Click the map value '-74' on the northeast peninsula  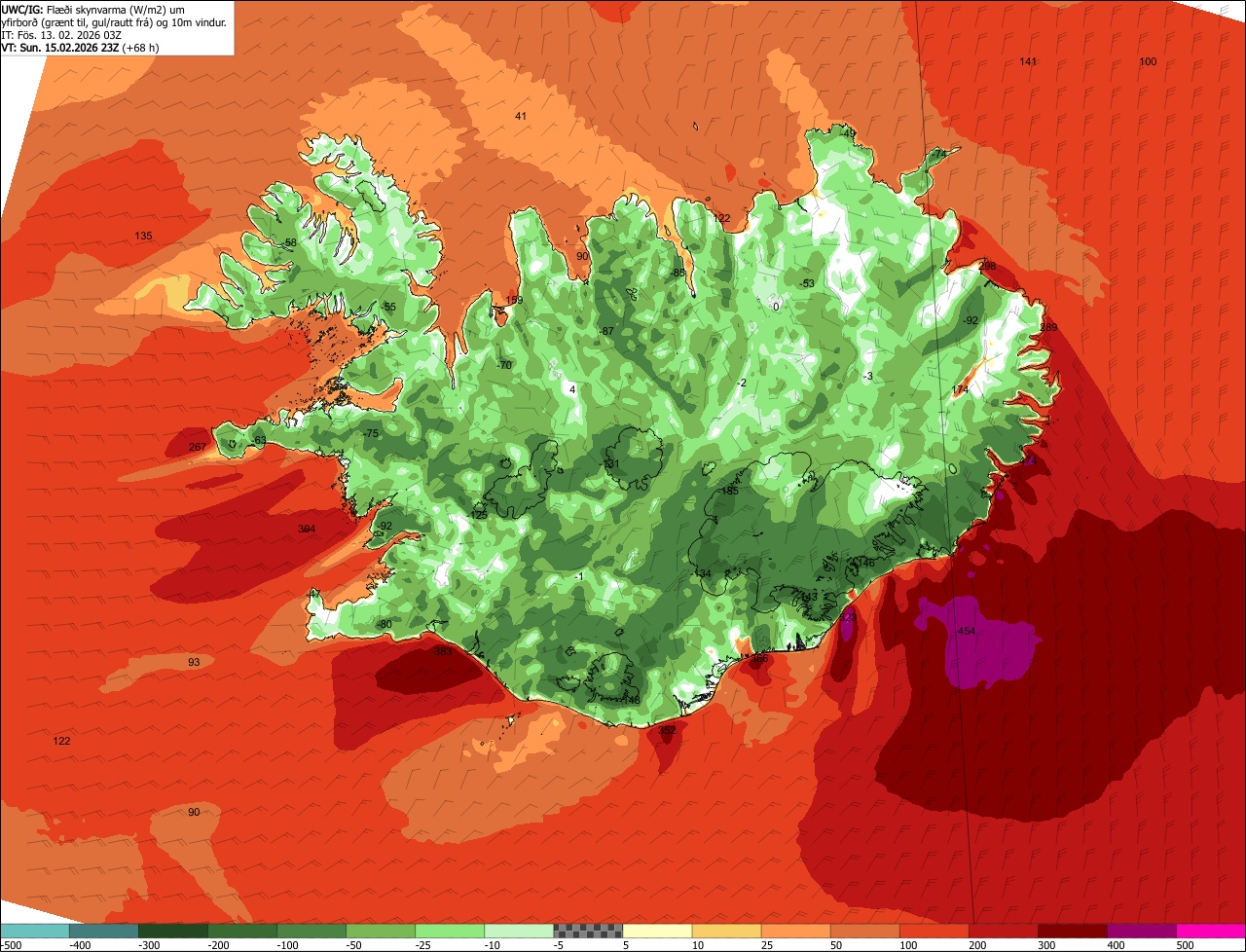pyautogui.click(x=938, y=155)
